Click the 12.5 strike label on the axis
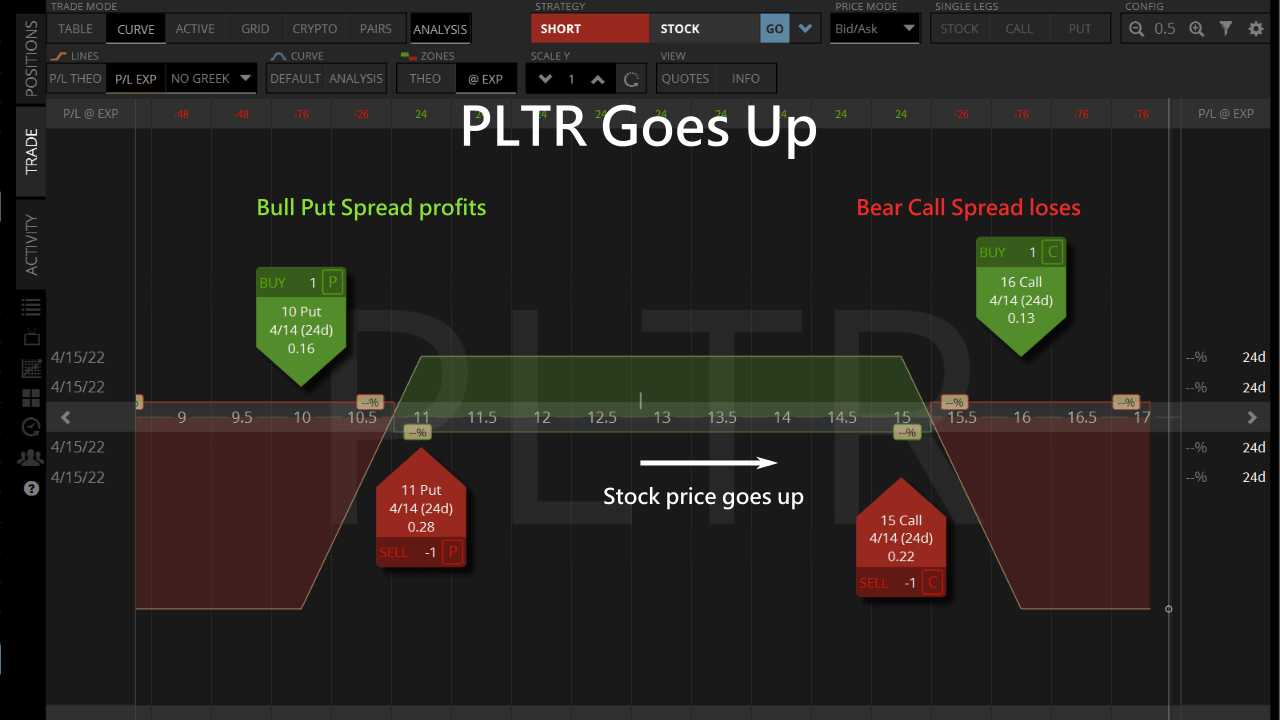1280x720 pixels. (602, 417)
